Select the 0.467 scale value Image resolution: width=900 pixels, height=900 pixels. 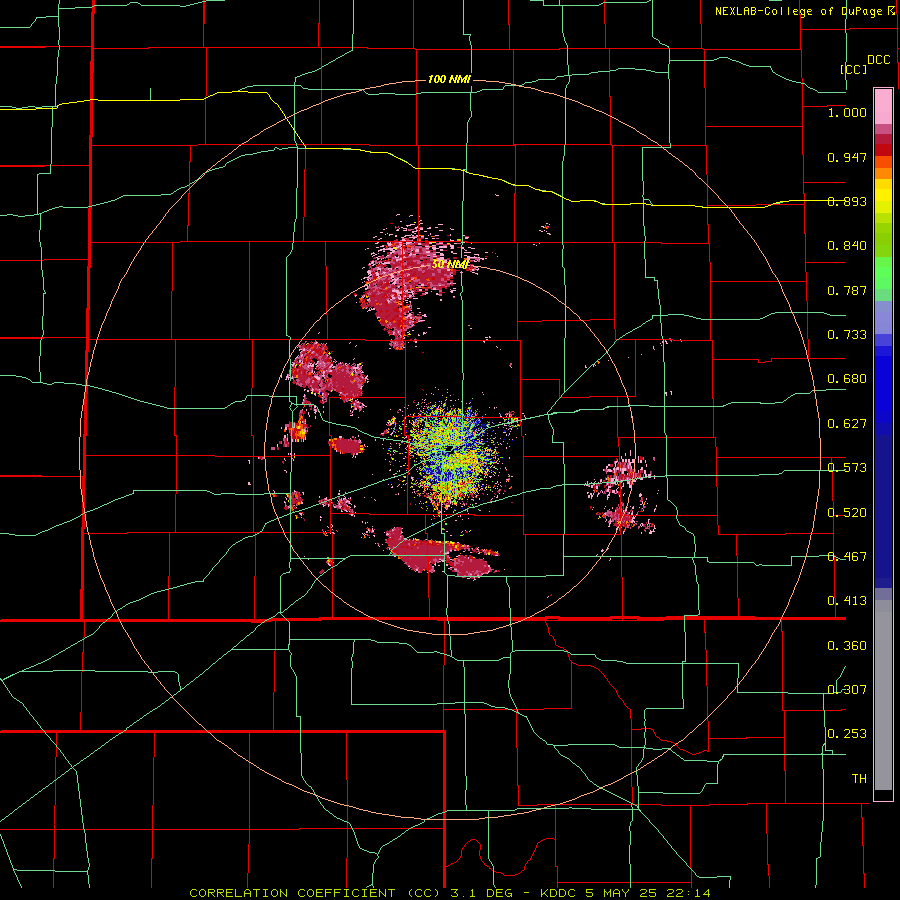coord(847,557)
